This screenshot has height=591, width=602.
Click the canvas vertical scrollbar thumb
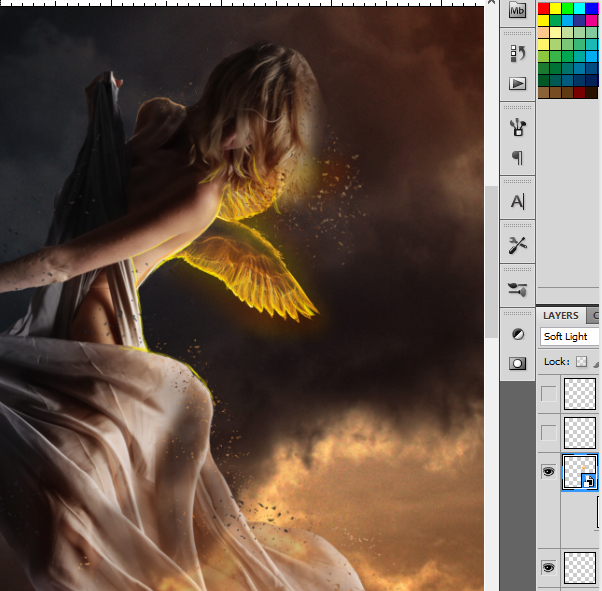point(490,260)
